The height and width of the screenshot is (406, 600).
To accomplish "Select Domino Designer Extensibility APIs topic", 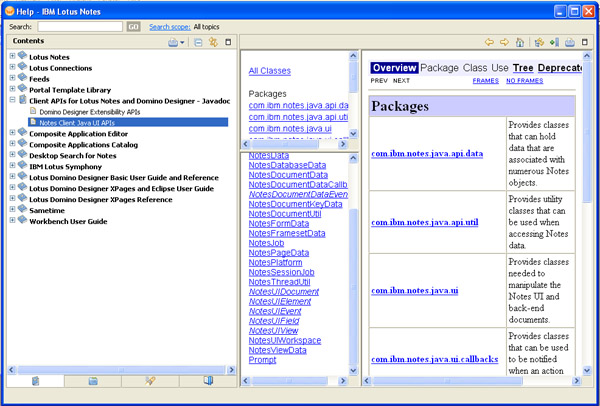I will [92, 111].
